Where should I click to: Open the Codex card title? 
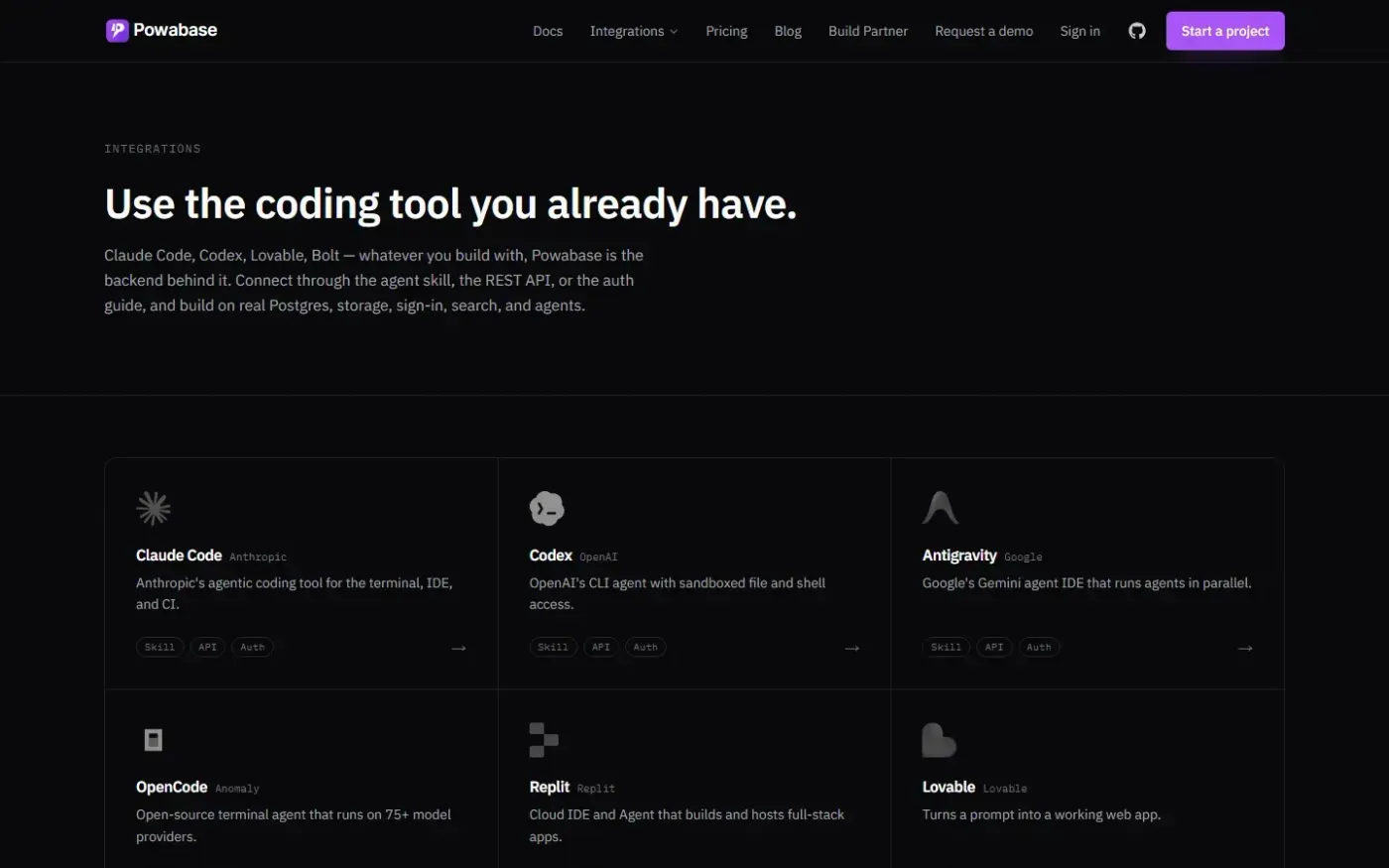coord(551,556)
